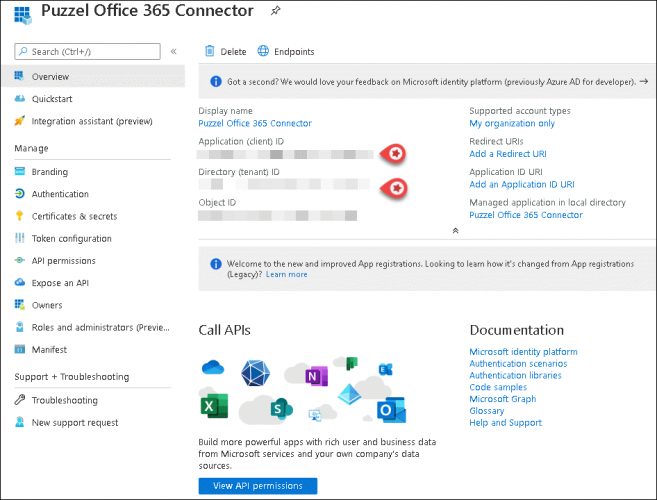Viewport: 657px width, 500px height.
Task: Navigate to API permissions
Action: (x=63, y=260)
